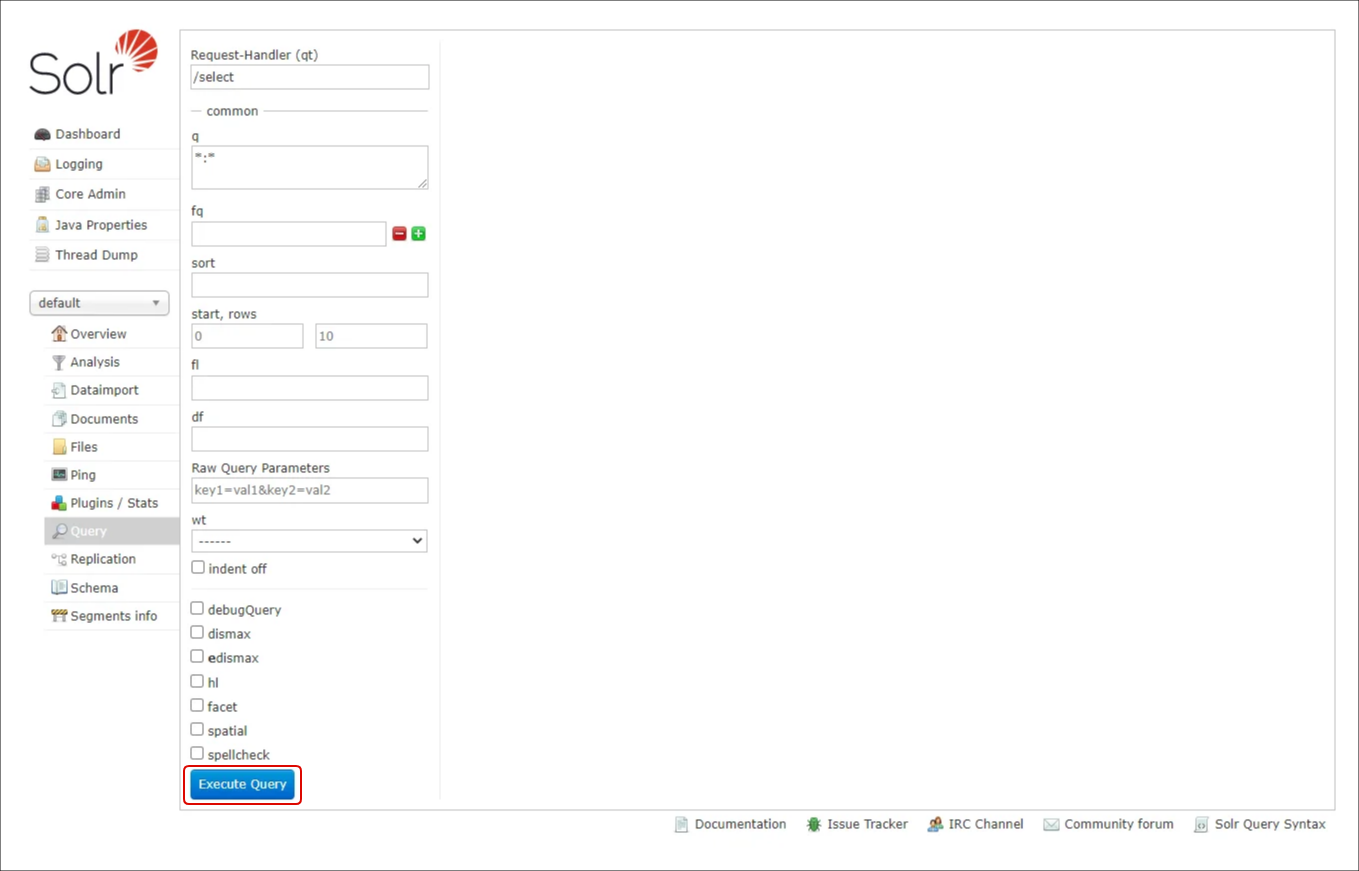Viewport: 1359px width, 871px height.
Task: Focus the start field showing 0
Action: [247, 336]
